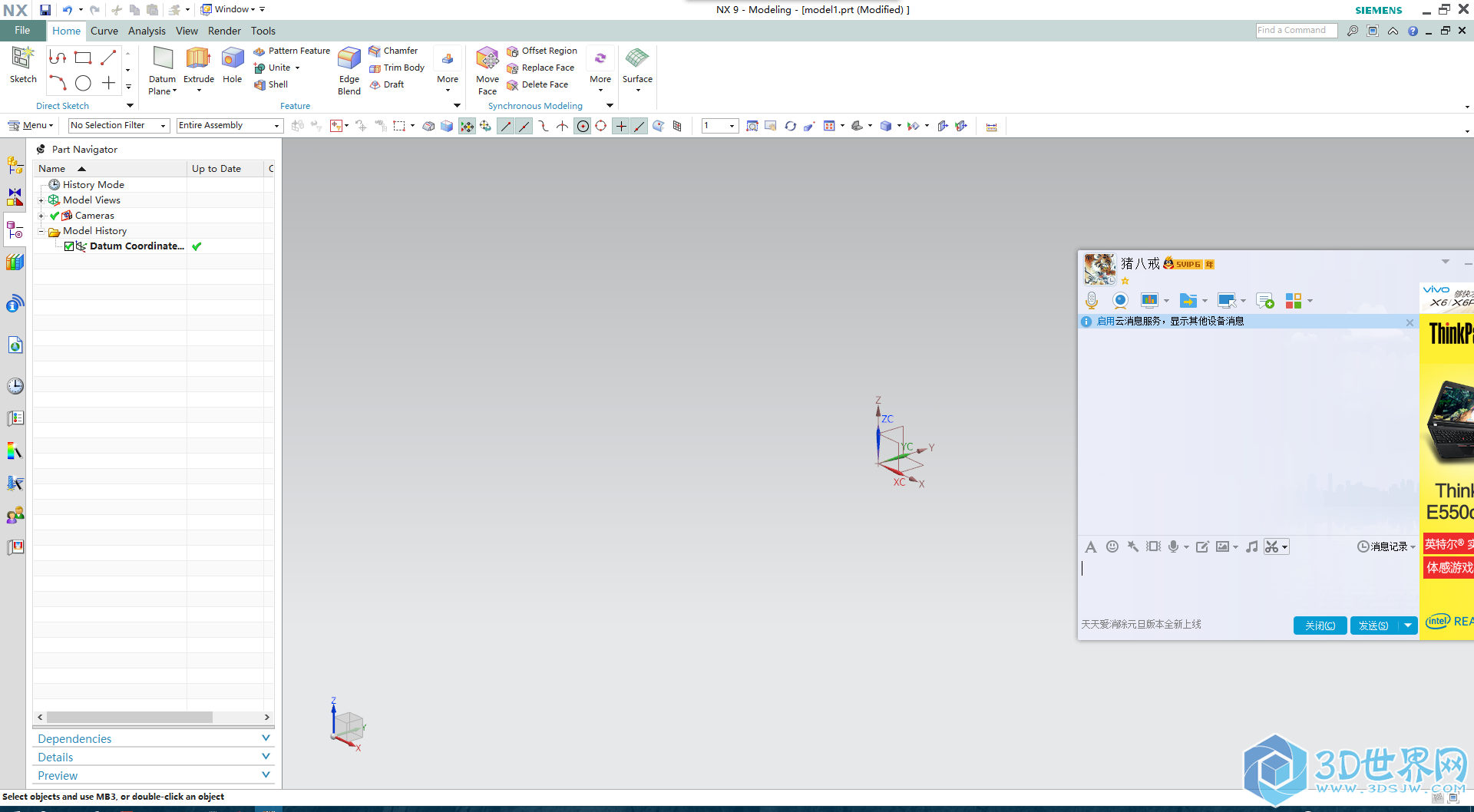Switch to the Render tab

tap(224, 31)
